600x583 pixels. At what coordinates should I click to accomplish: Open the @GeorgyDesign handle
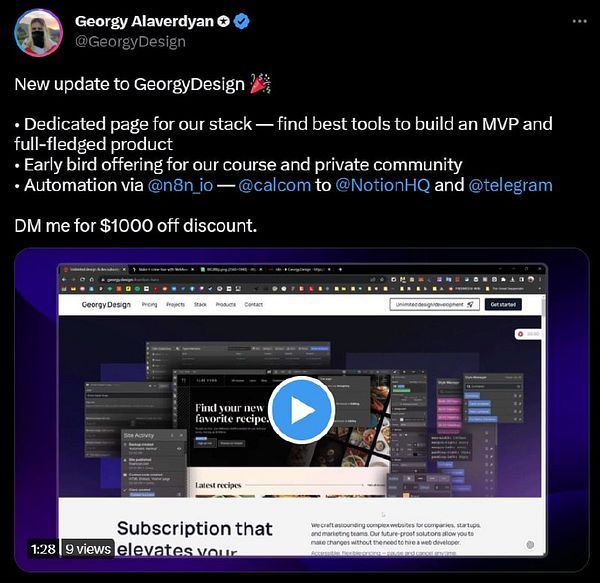click(130, 41)
